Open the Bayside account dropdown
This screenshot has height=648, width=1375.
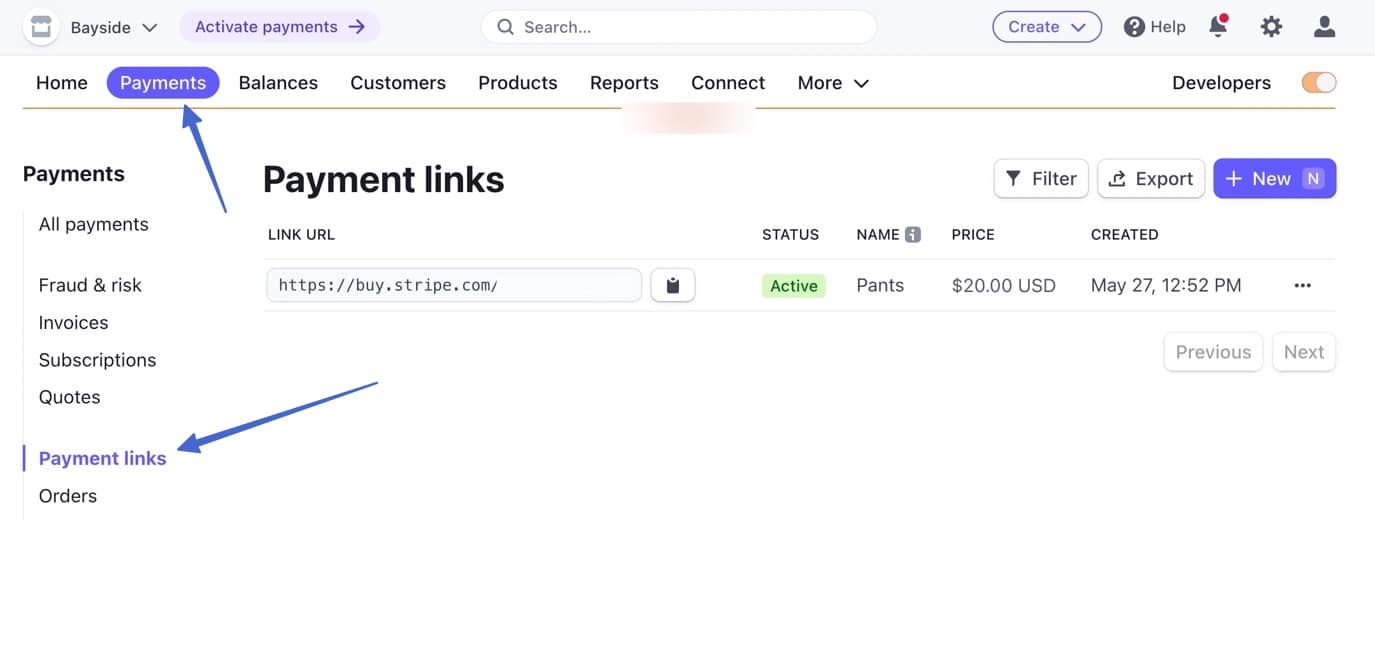(110, 27)
